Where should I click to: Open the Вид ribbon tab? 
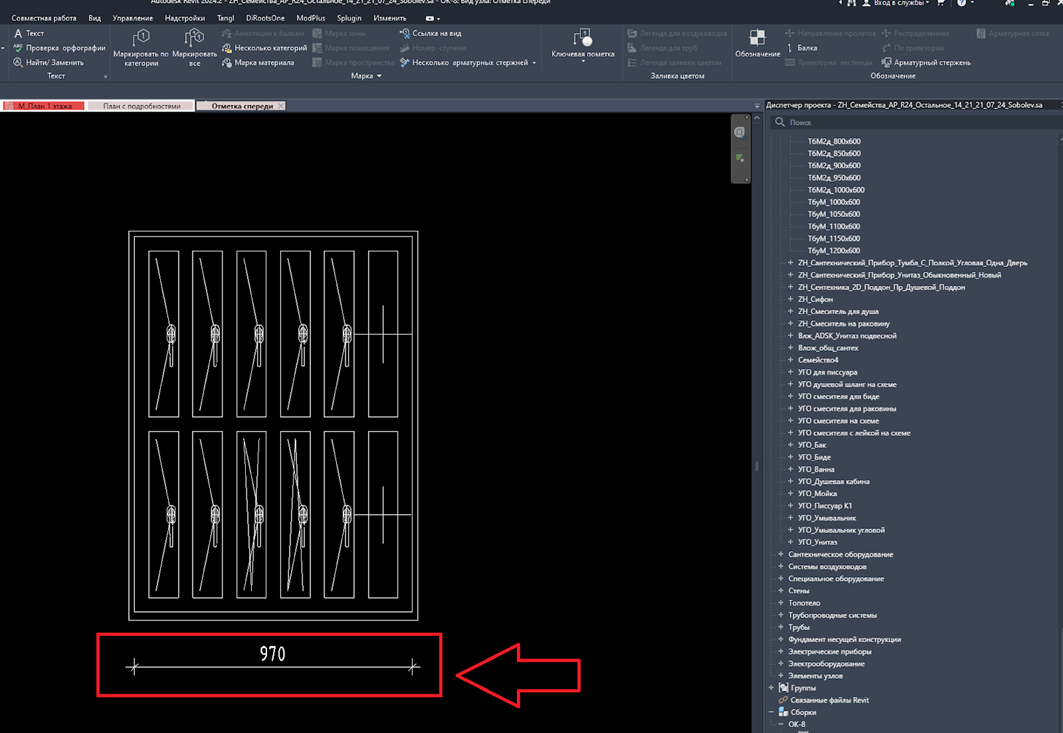[95, 18]
